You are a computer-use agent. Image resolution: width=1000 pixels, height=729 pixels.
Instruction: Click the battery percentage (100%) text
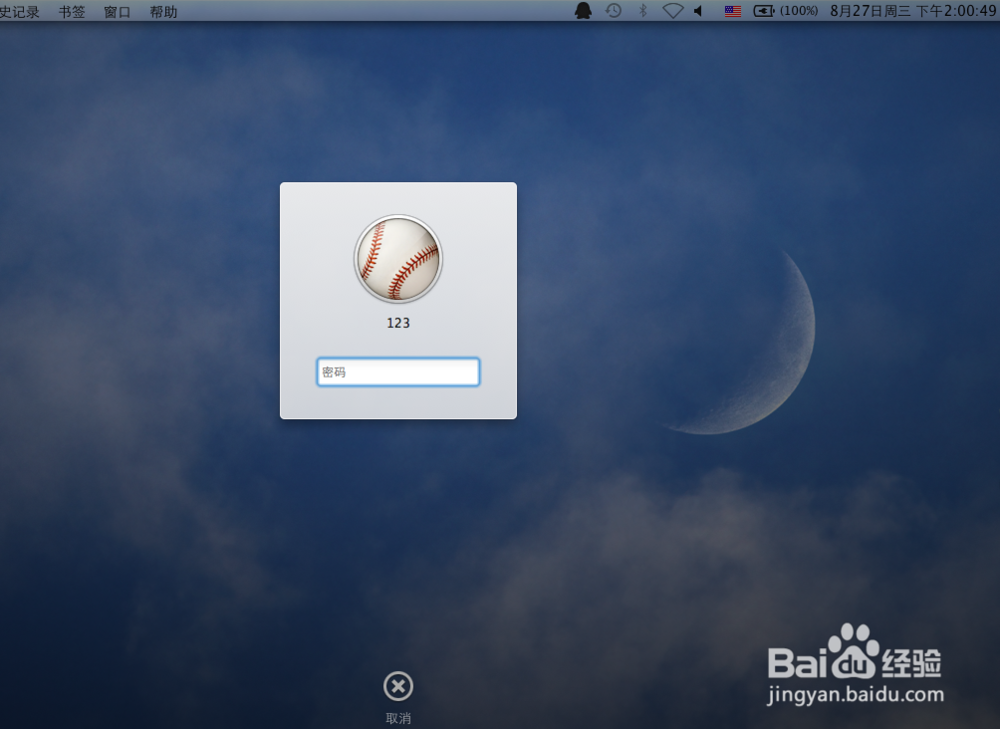point(799,11)
